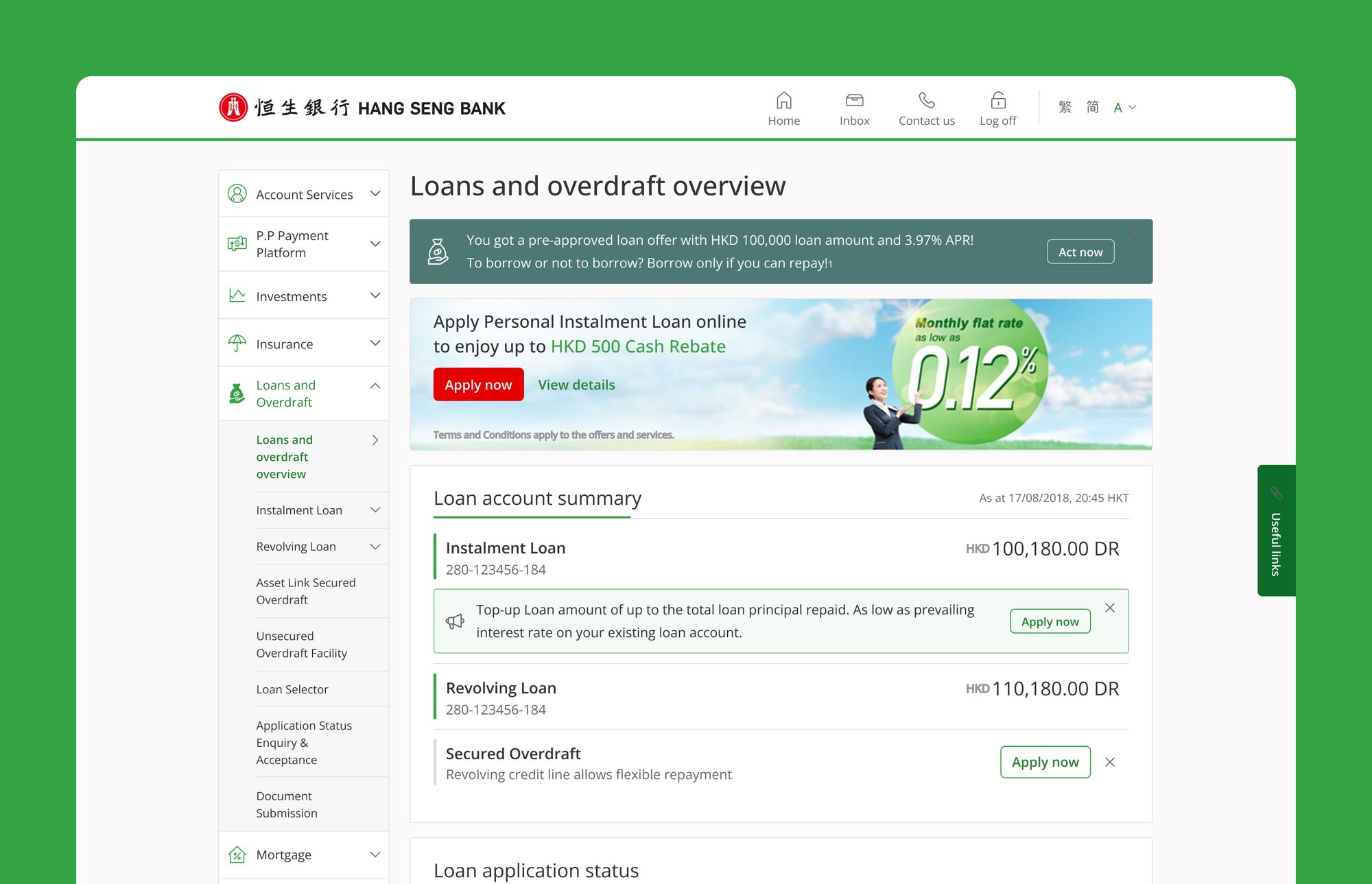Close the Top-up Loan notice
1372x884 pixels.
(1110, 608)
